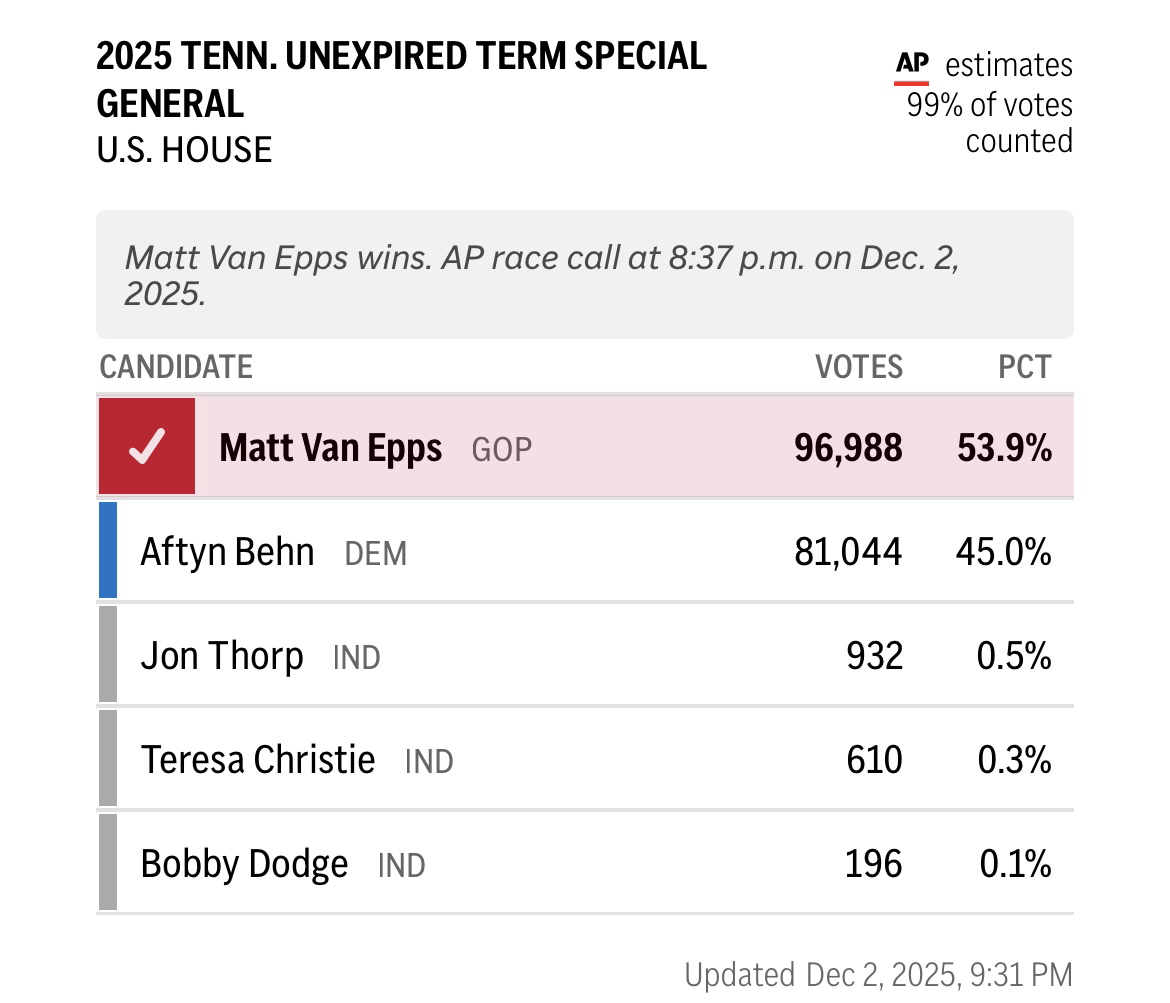Image resolution: width=1170 pixels, height=1003 pixels.
Task: Click the gray bar beside Bobby Dodge
Action: pos(108,863)
